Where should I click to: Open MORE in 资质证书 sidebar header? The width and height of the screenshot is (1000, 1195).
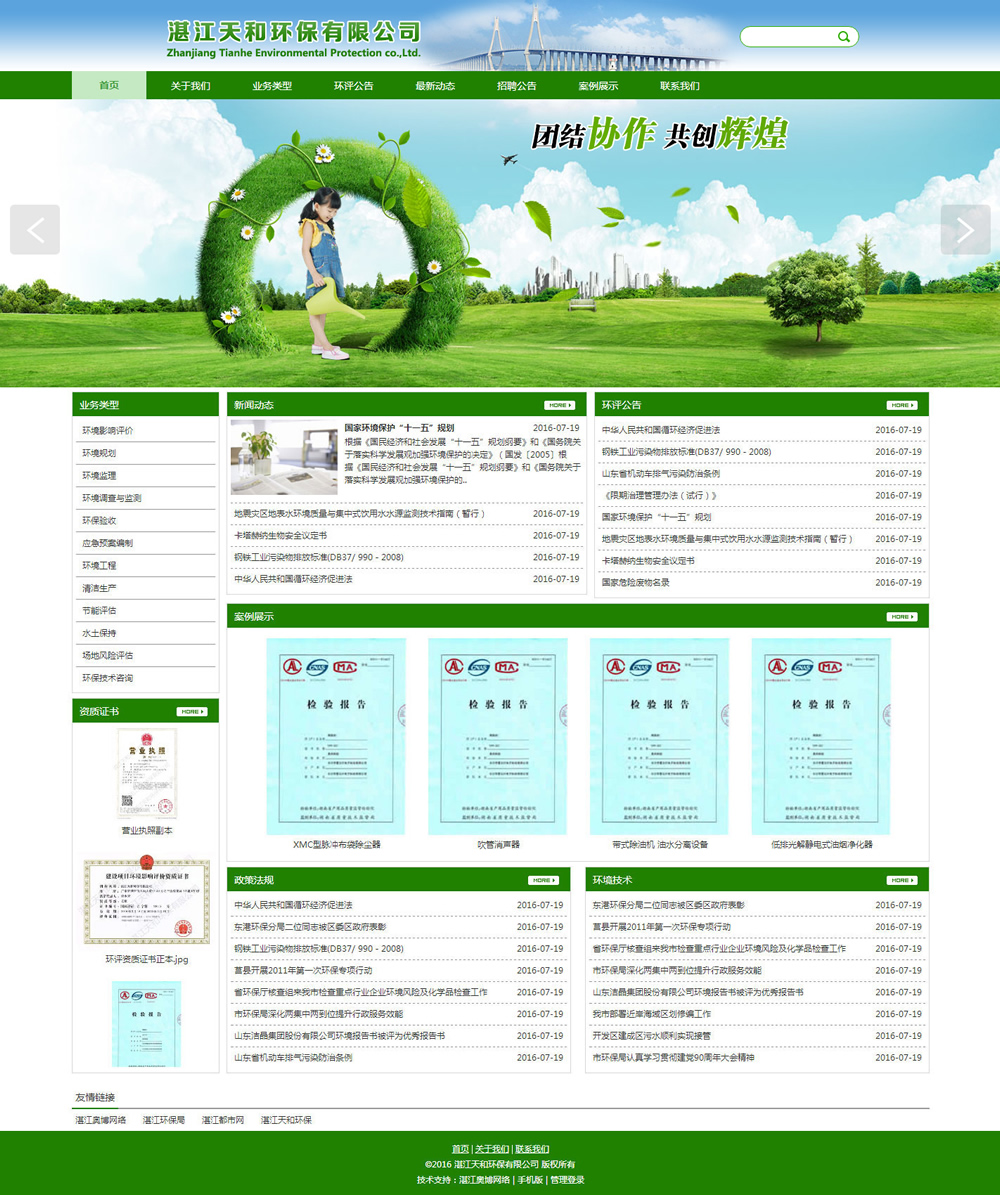tap(192, 711)
